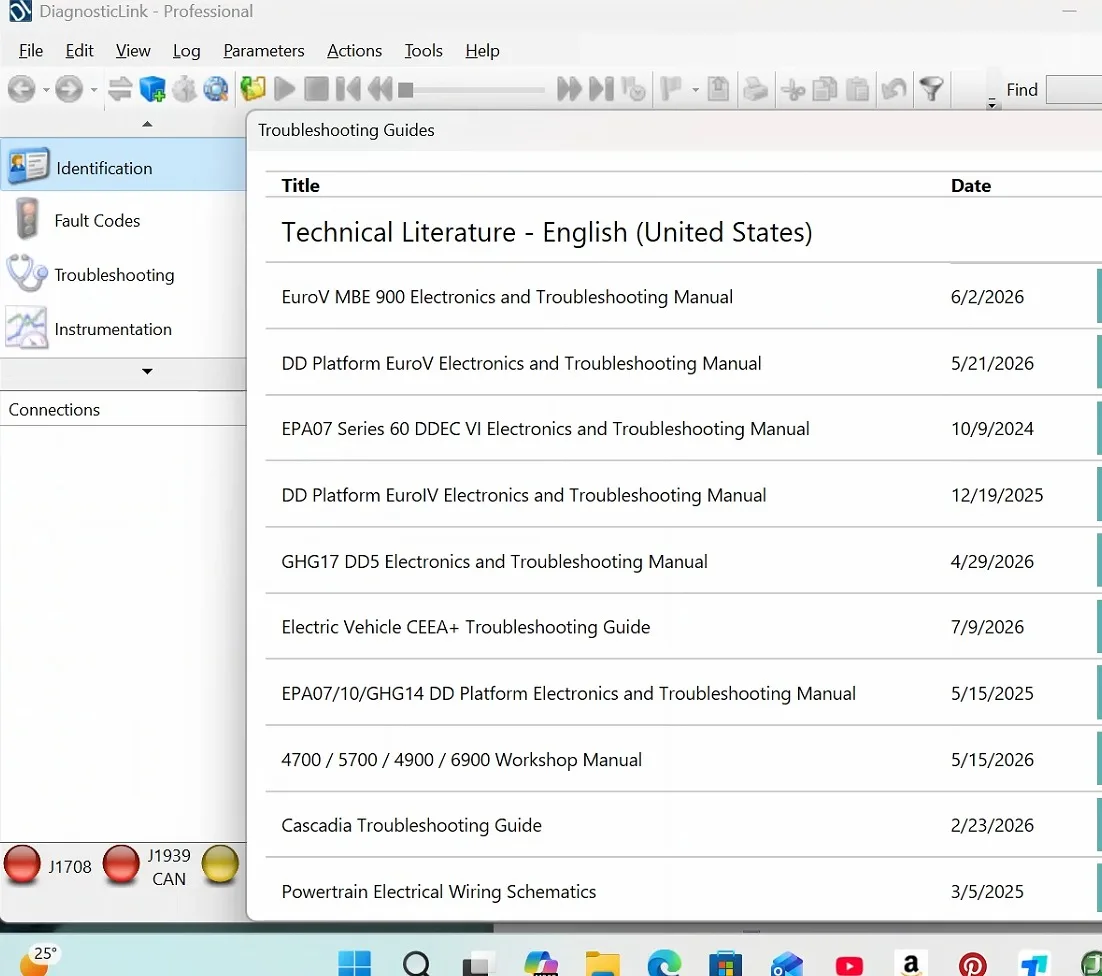Click the Rewind log button
Viewport: 1102px width, 976px height.
click(380, 89)
